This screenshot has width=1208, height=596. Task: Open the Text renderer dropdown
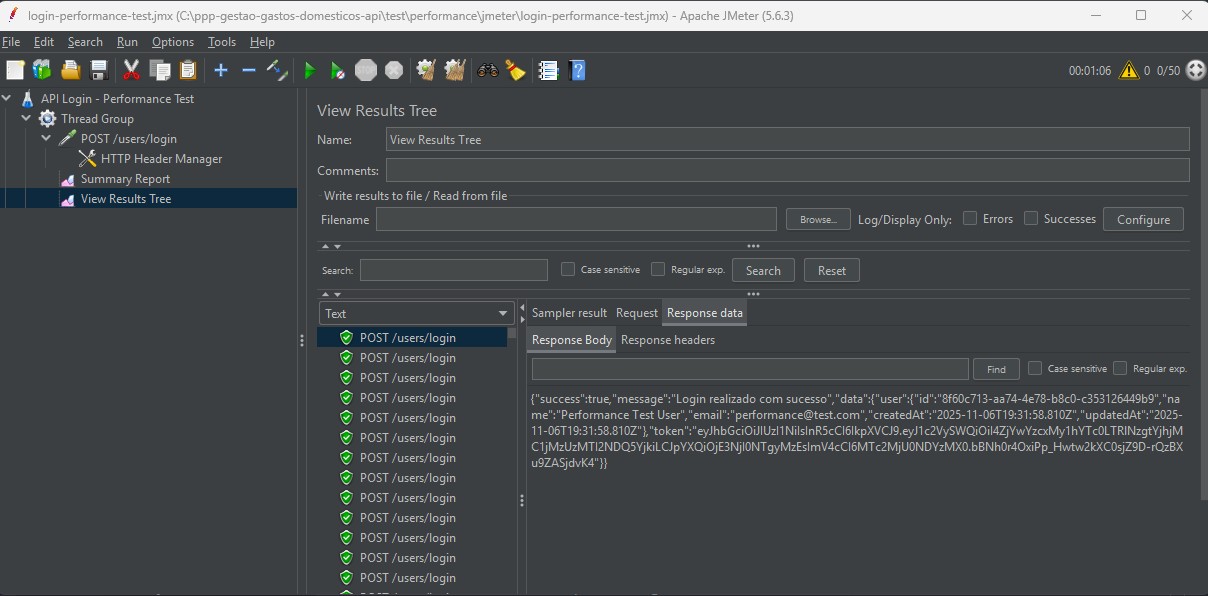coord(416,313)
